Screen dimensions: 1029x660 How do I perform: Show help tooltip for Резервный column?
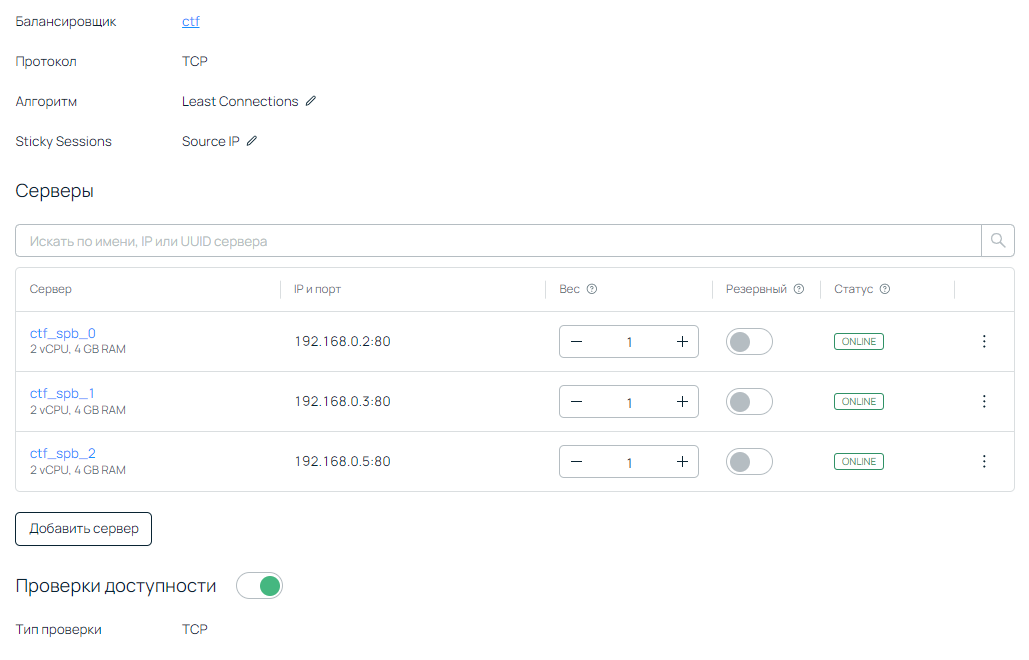[799, 289]
